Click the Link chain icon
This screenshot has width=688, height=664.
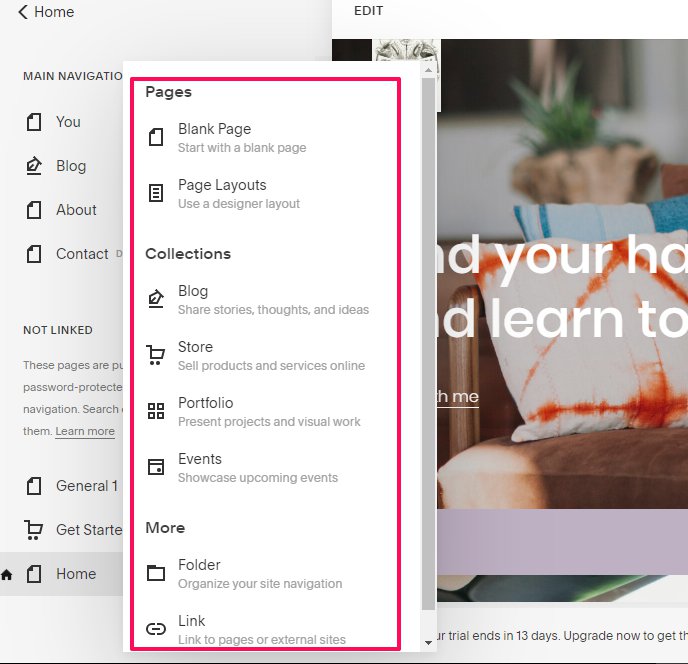tap(156, 629)
